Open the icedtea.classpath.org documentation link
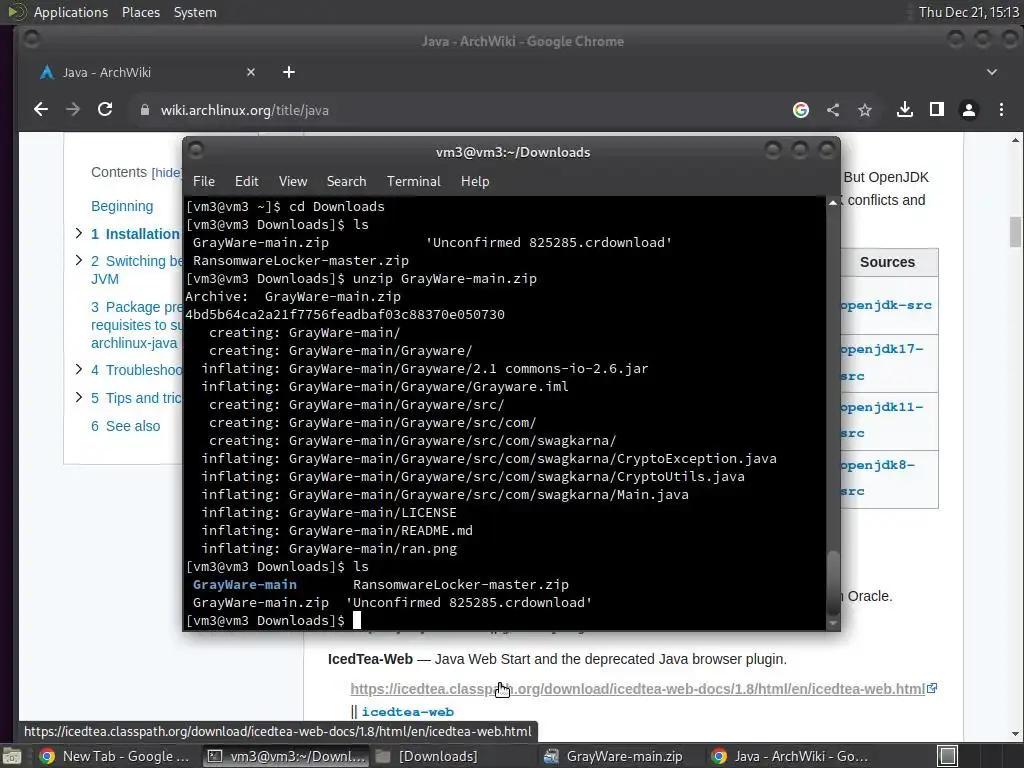Viewport: 1024px width, 768px height. pos(637,689)
